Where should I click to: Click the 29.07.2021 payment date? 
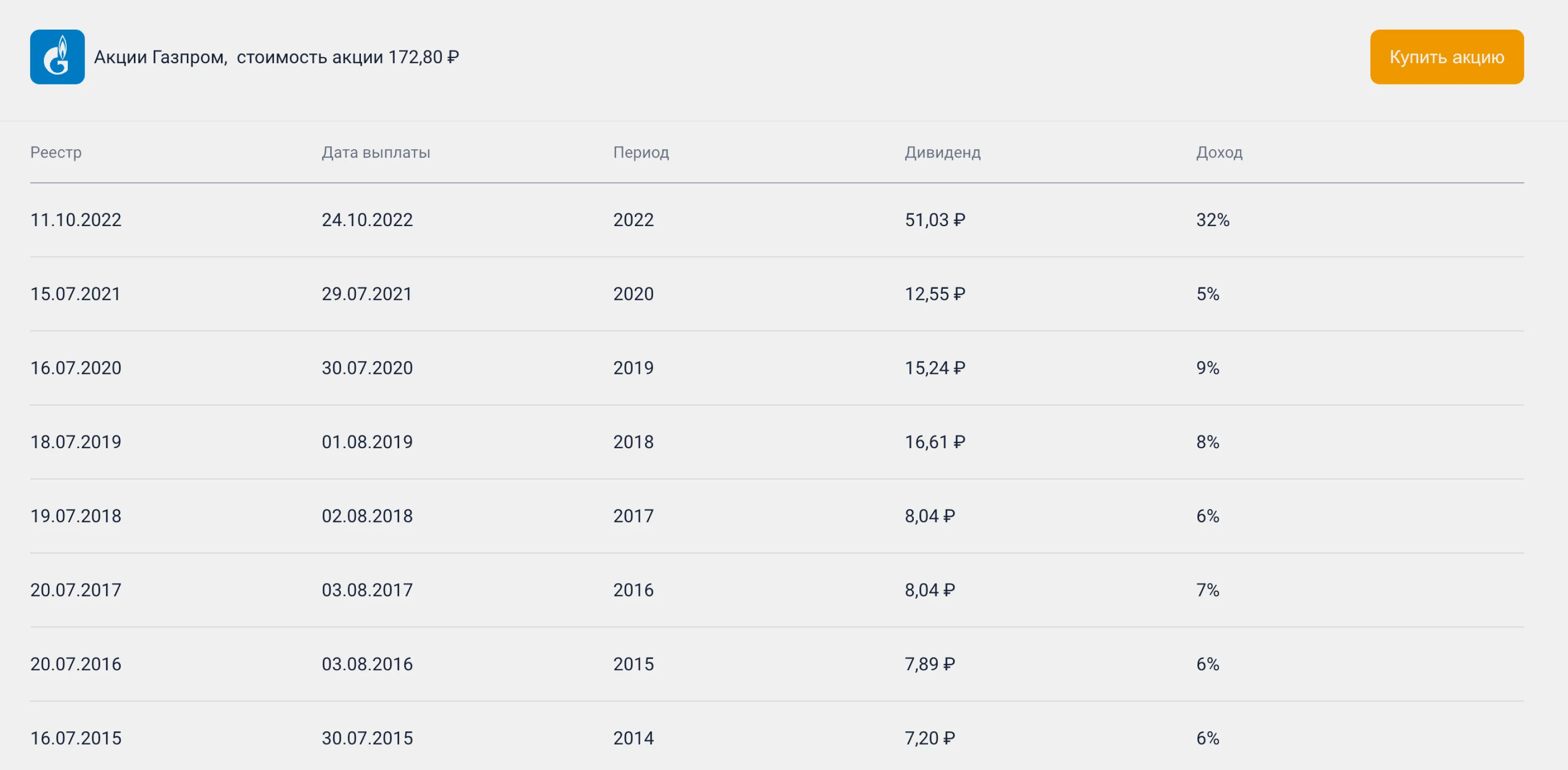tap(367, 294)
